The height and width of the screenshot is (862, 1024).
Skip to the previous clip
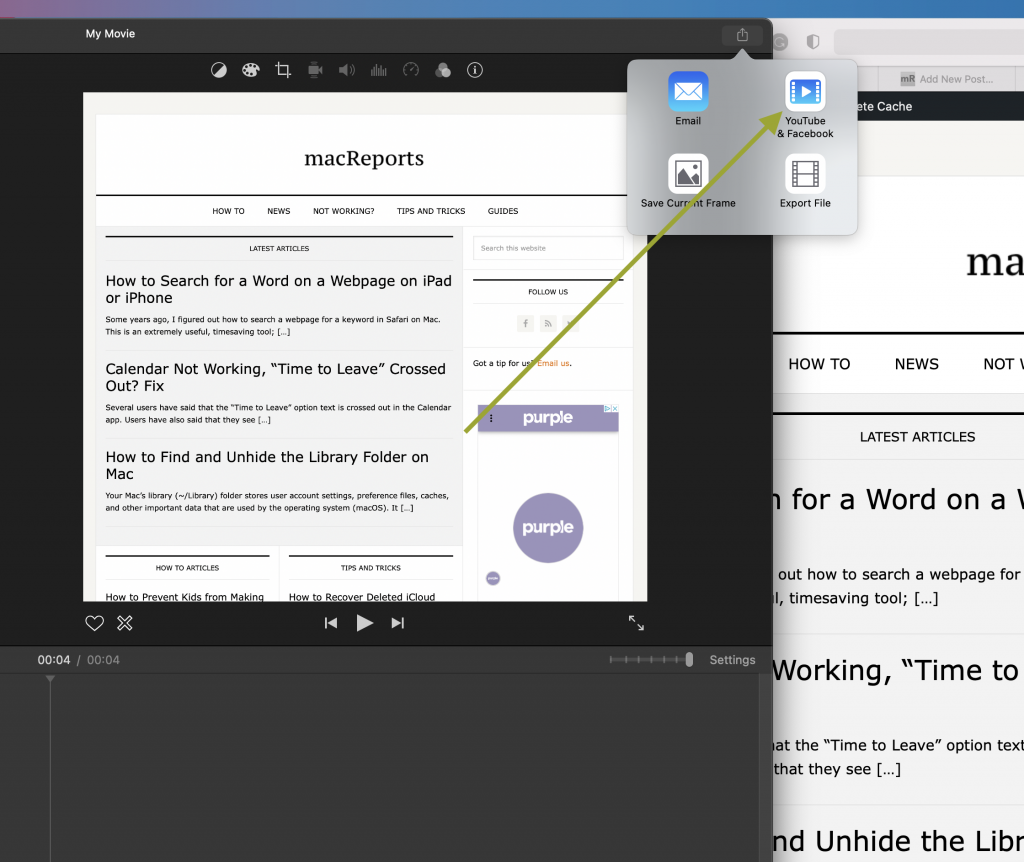click(331, 623)
